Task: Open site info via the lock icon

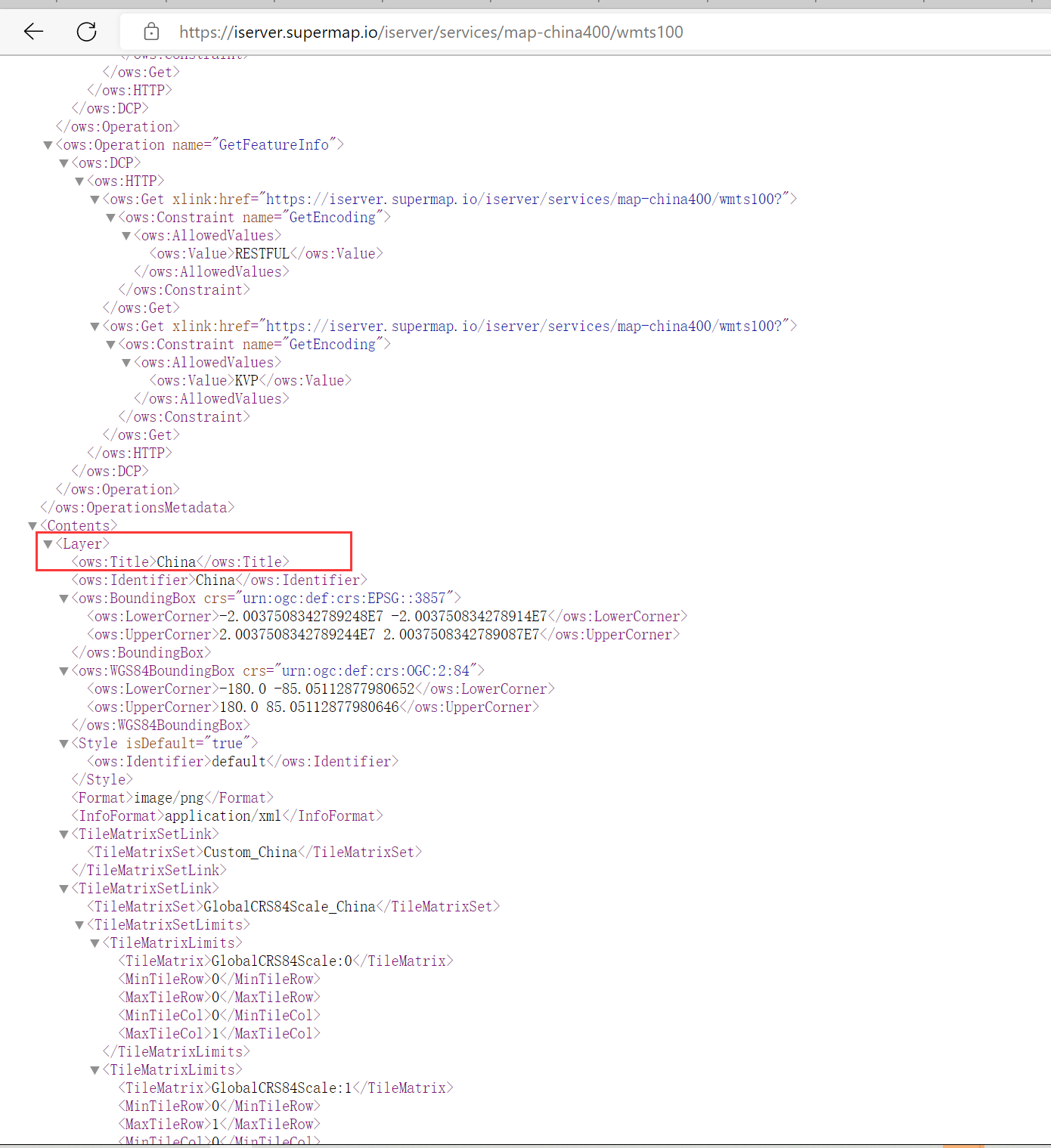Action: [x=151, y=32]
